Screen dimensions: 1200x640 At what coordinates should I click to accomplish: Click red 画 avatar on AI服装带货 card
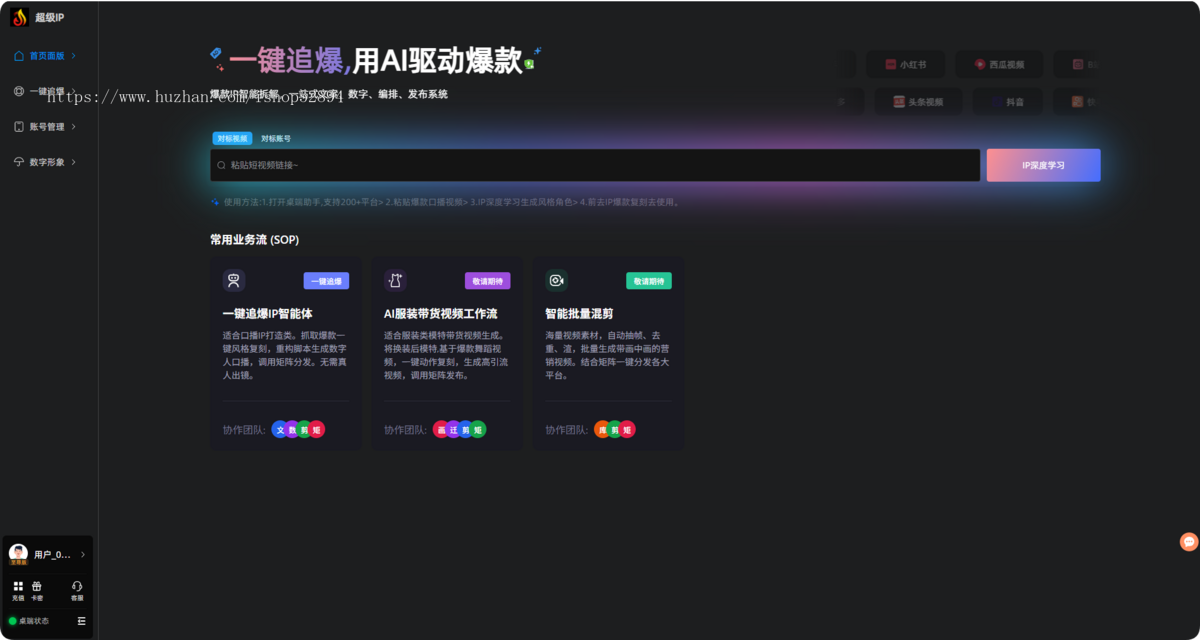click(x=441, y=430)
